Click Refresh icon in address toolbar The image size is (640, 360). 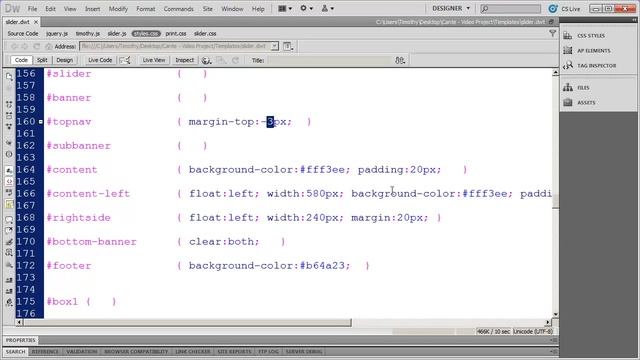coord(37,47)
